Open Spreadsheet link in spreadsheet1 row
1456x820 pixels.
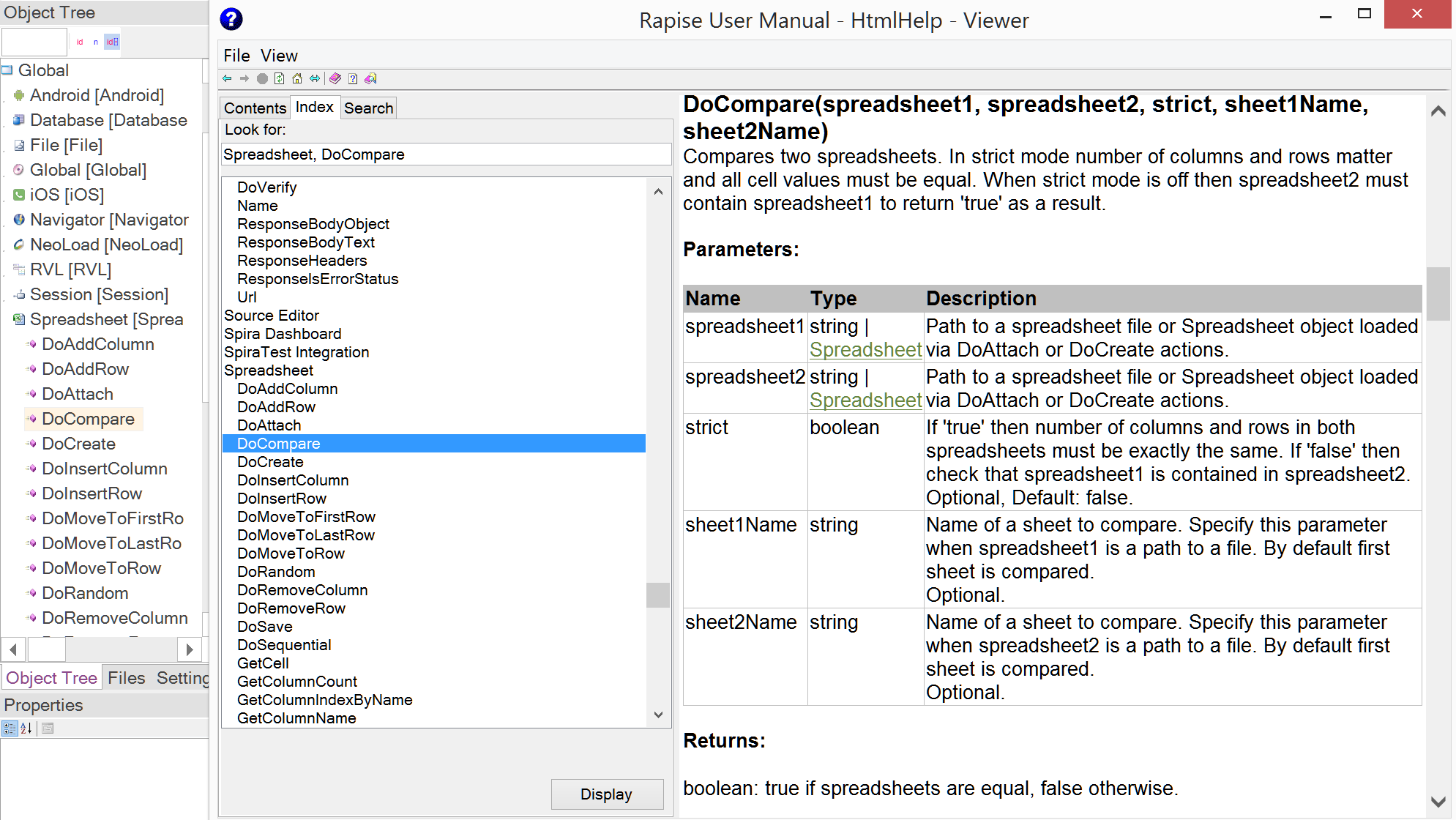click(x=865, y=350)
